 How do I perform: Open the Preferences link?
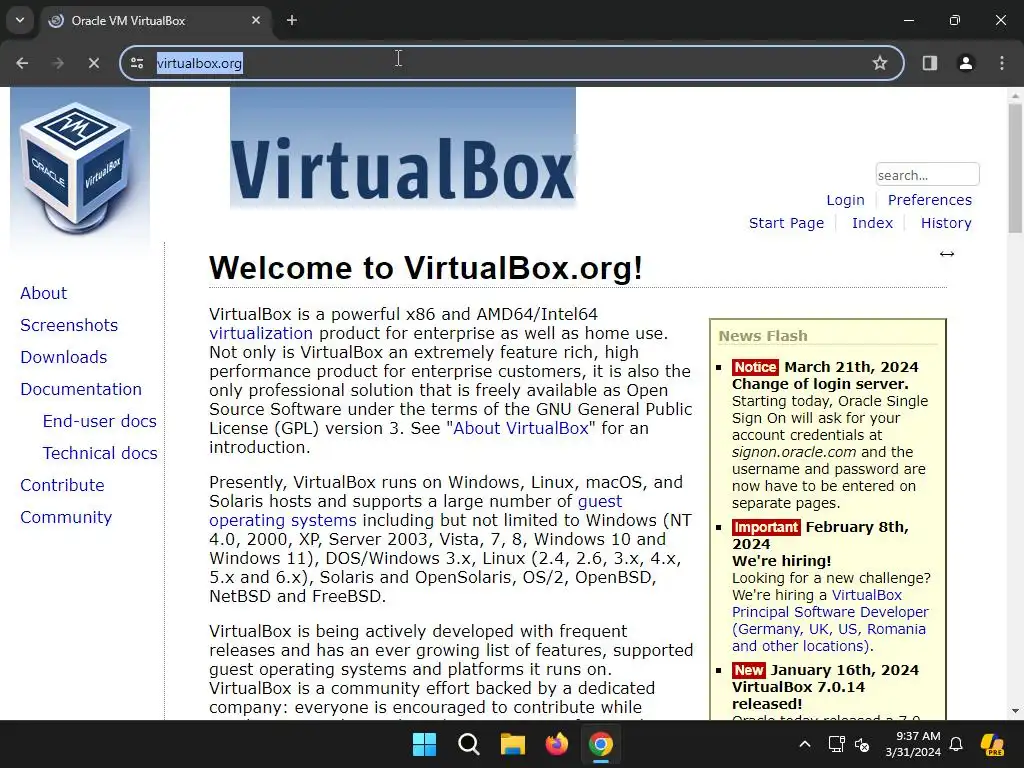[x=929, y=200]
